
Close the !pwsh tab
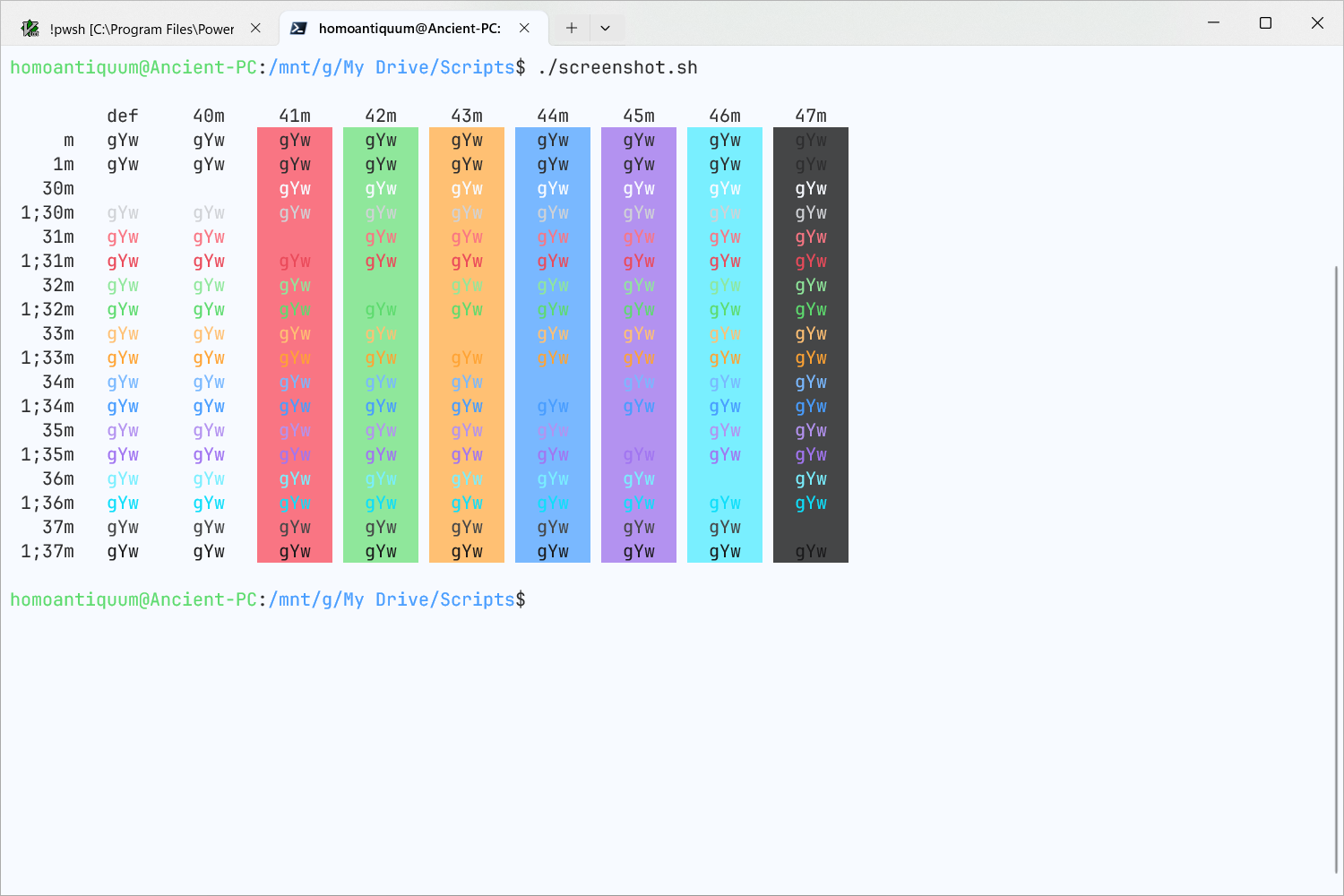(255, 29)
